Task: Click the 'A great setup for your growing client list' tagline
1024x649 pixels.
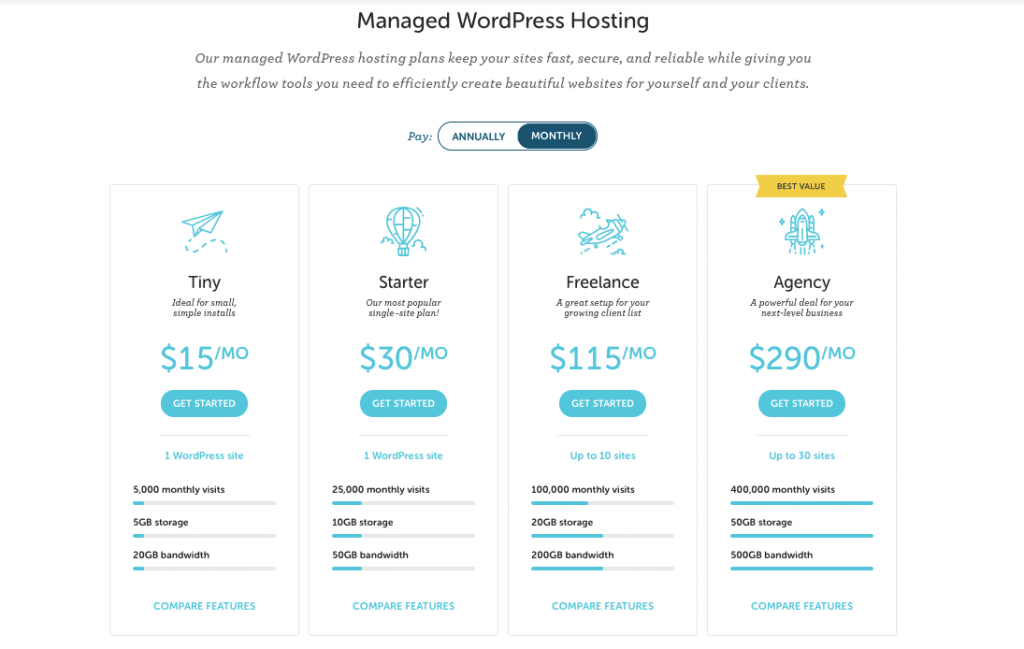Action: pyautogui.click(x=603, y=308)
